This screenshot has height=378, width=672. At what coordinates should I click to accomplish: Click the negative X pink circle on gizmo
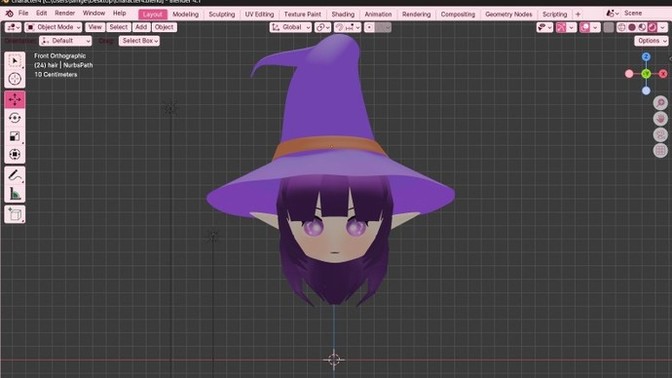pyautogui.click(x=629, y=74)
